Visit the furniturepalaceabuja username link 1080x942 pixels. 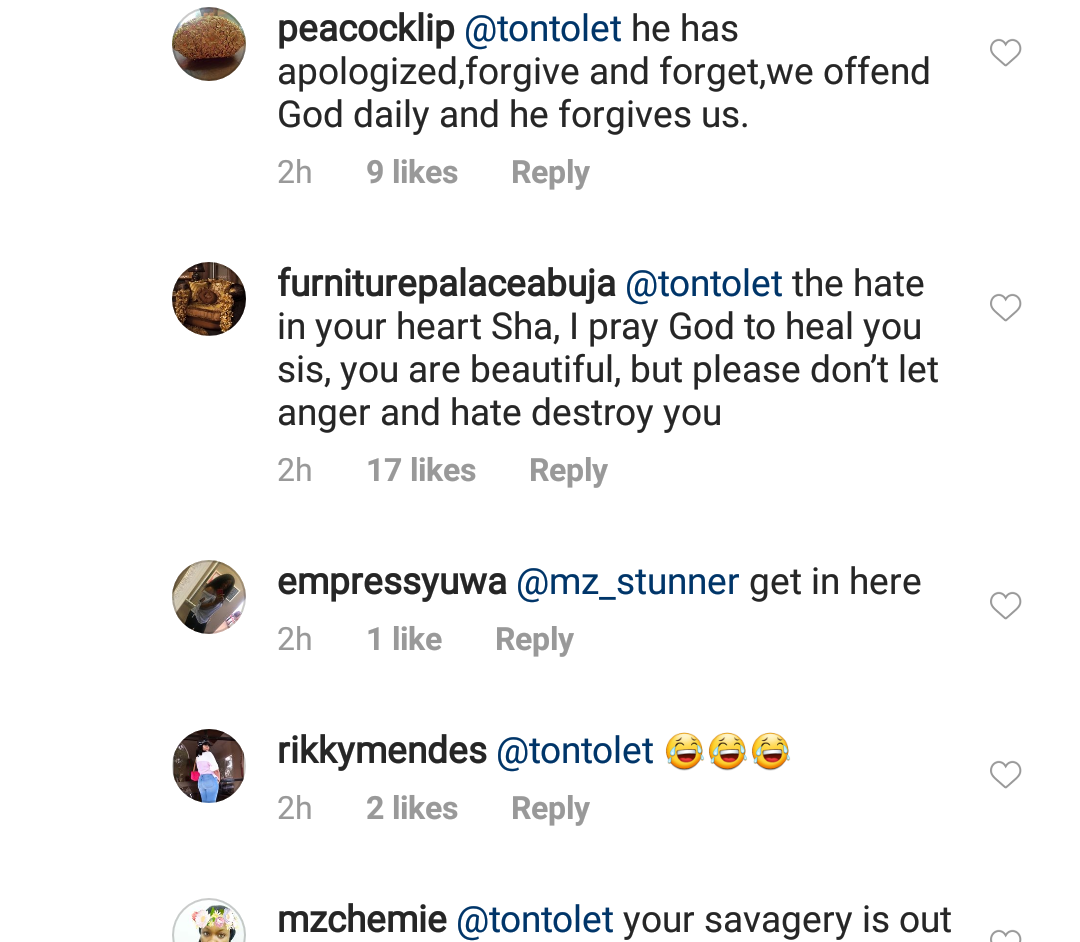[x=446, y=284]
